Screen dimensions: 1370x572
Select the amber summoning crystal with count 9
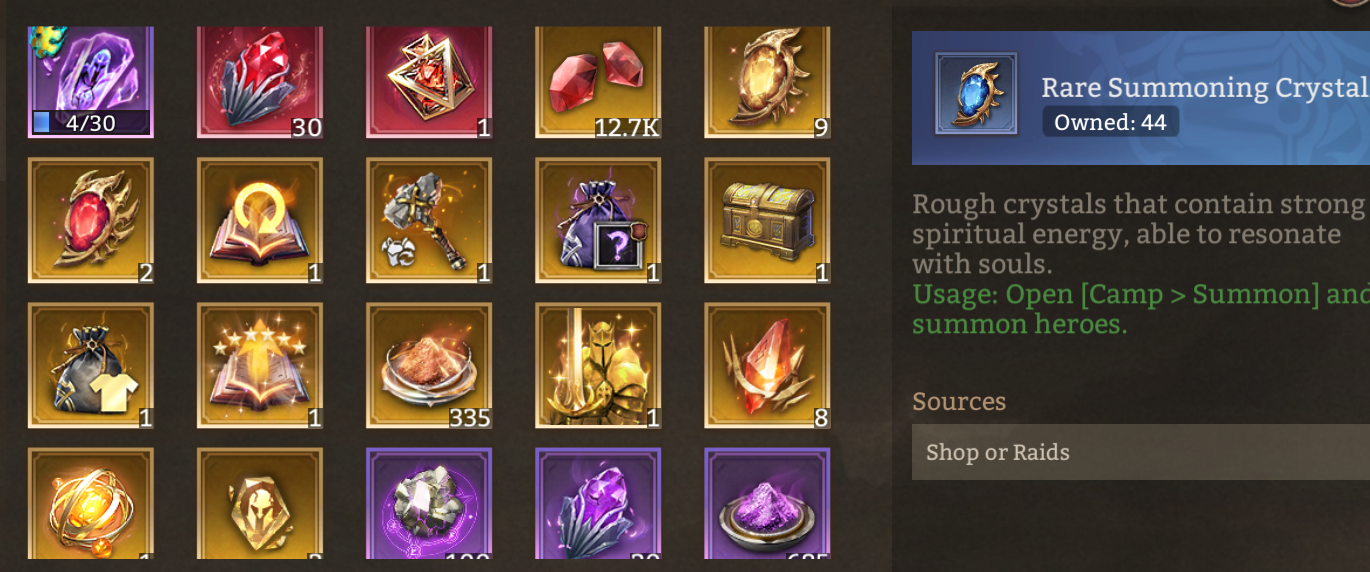[x=767, y=82]
